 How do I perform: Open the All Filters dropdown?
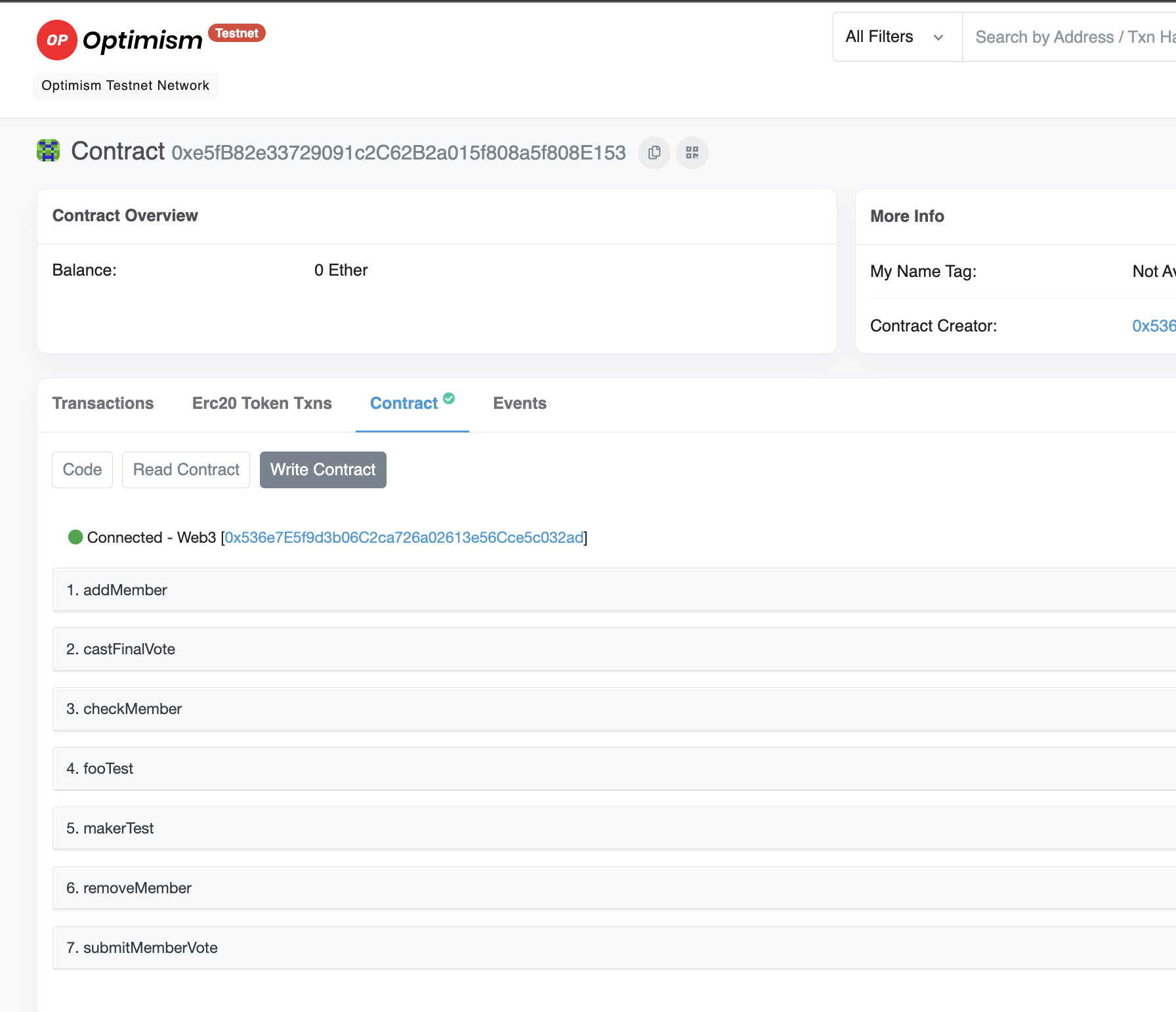tap(897, 37)
